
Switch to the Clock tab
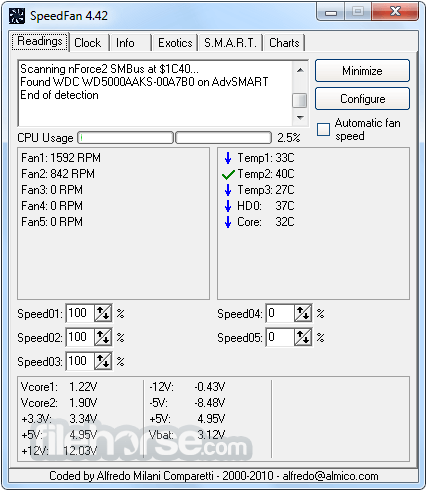click(88, 43)
